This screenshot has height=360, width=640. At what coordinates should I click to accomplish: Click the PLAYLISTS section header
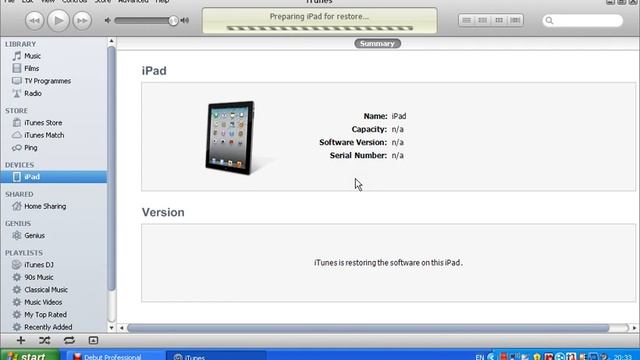click(x=24, y=253)
